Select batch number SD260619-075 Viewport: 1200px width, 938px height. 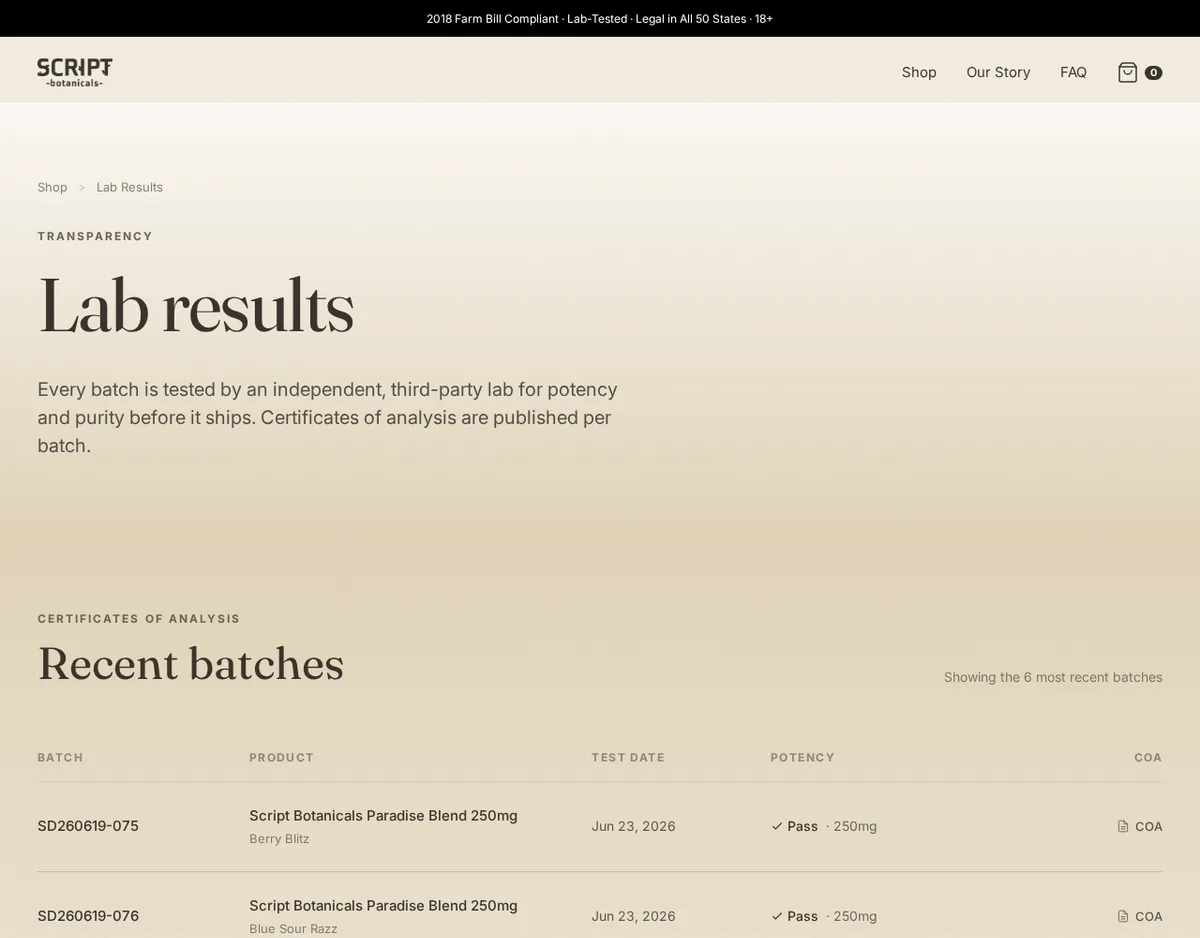88,826
